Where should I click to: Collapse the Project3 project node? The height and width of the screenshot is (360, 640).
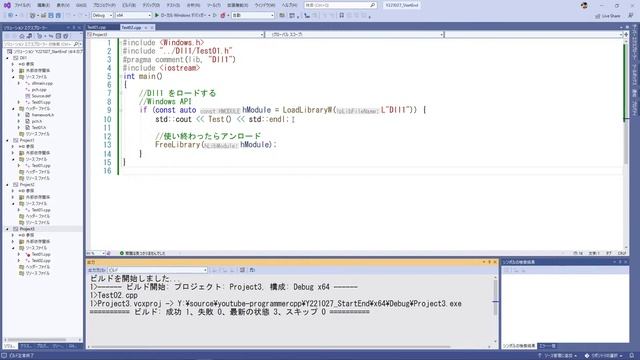point(7,229)
